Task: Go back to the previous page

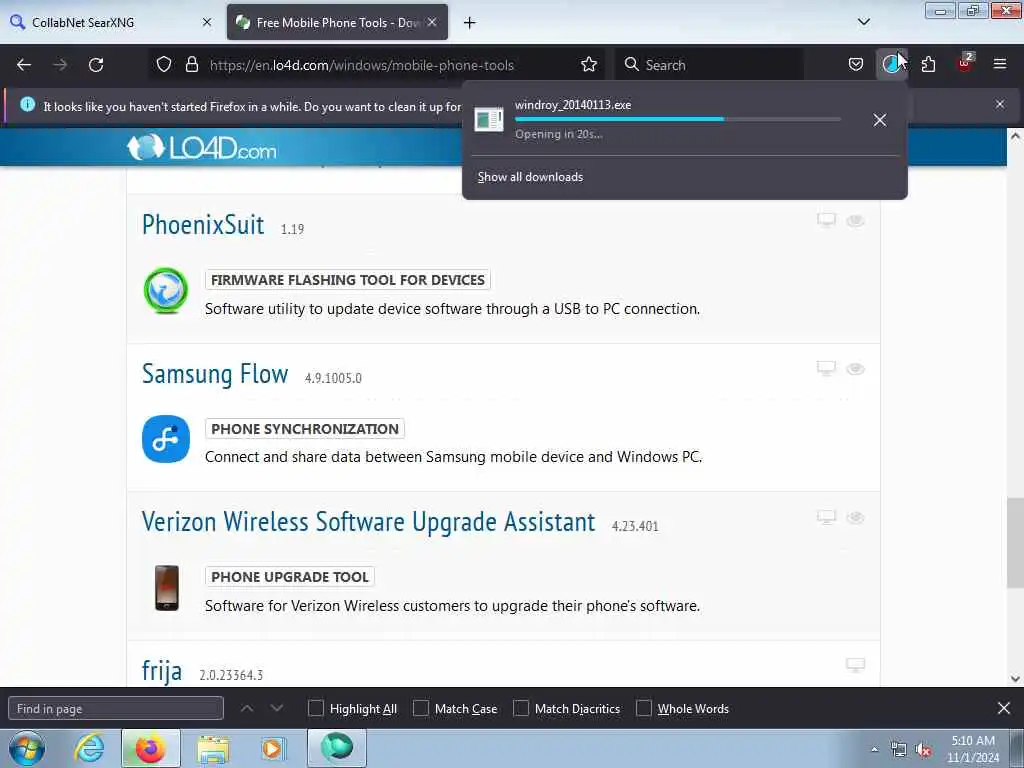Action: (x=24, y=65)
